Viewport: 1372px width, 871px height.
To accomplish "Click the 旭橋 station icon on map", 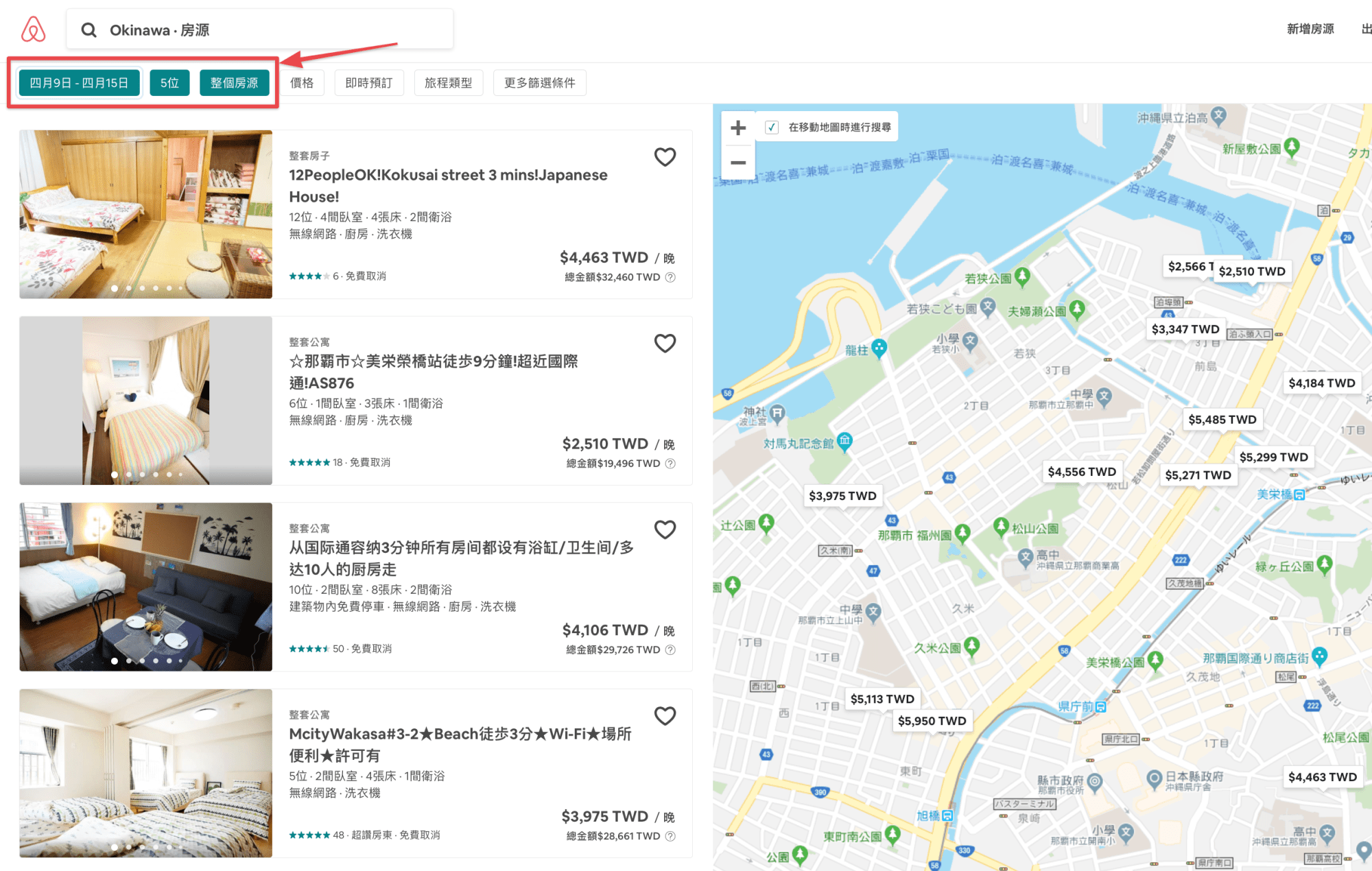I will [x=947, y=815].
